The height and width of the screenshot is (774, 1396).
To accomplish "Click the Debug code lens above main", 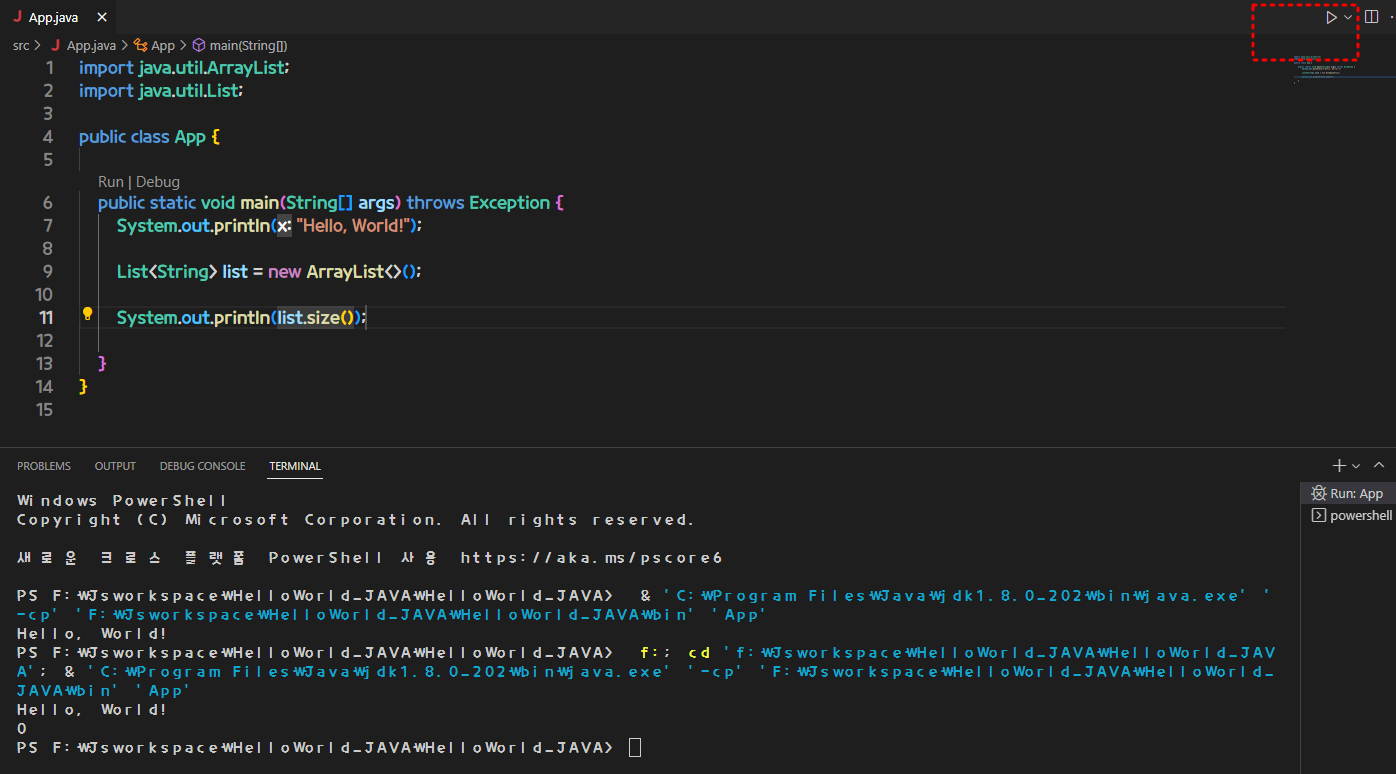I will 158,181.
